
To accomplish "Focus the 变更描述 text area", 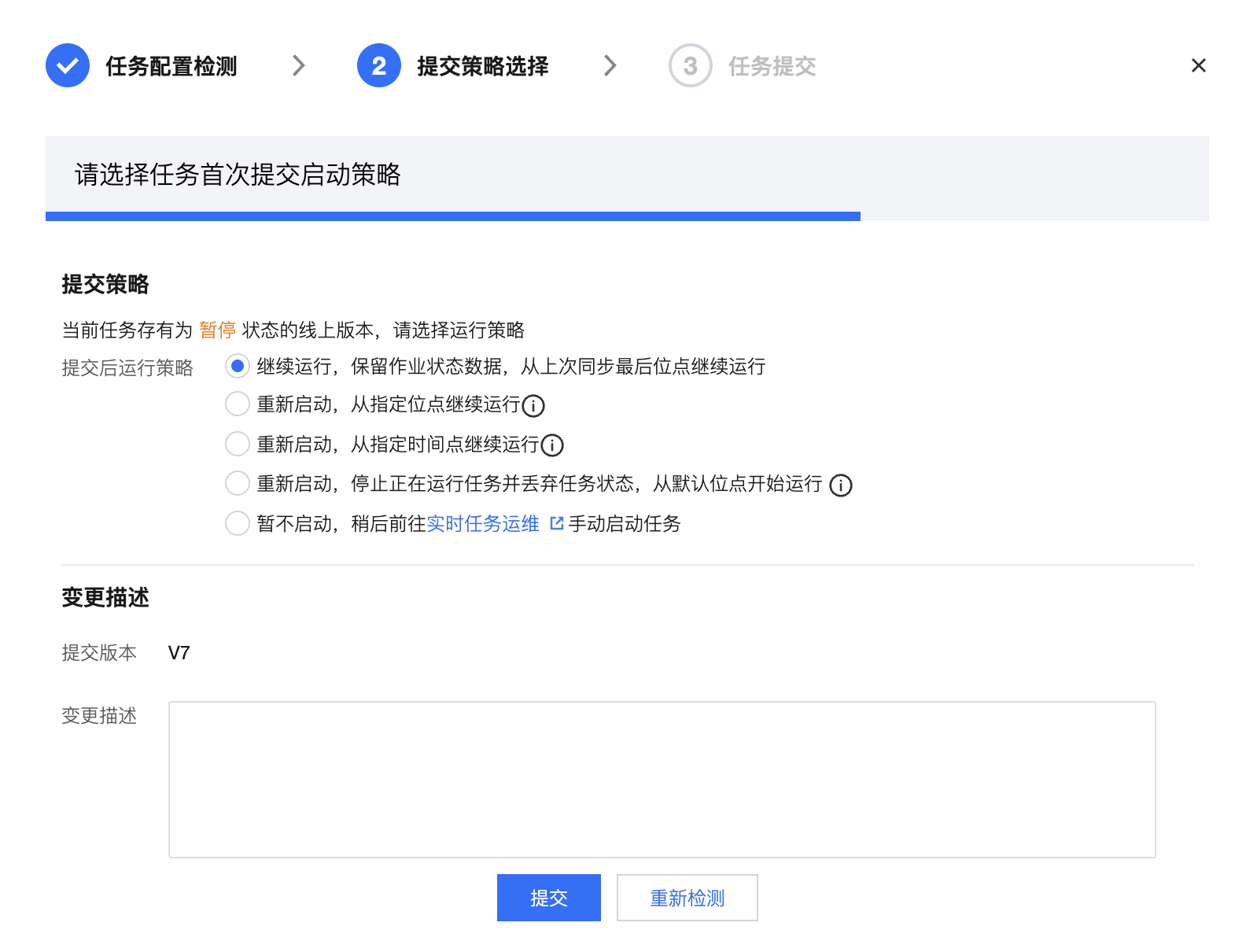I will coord(662,779).
